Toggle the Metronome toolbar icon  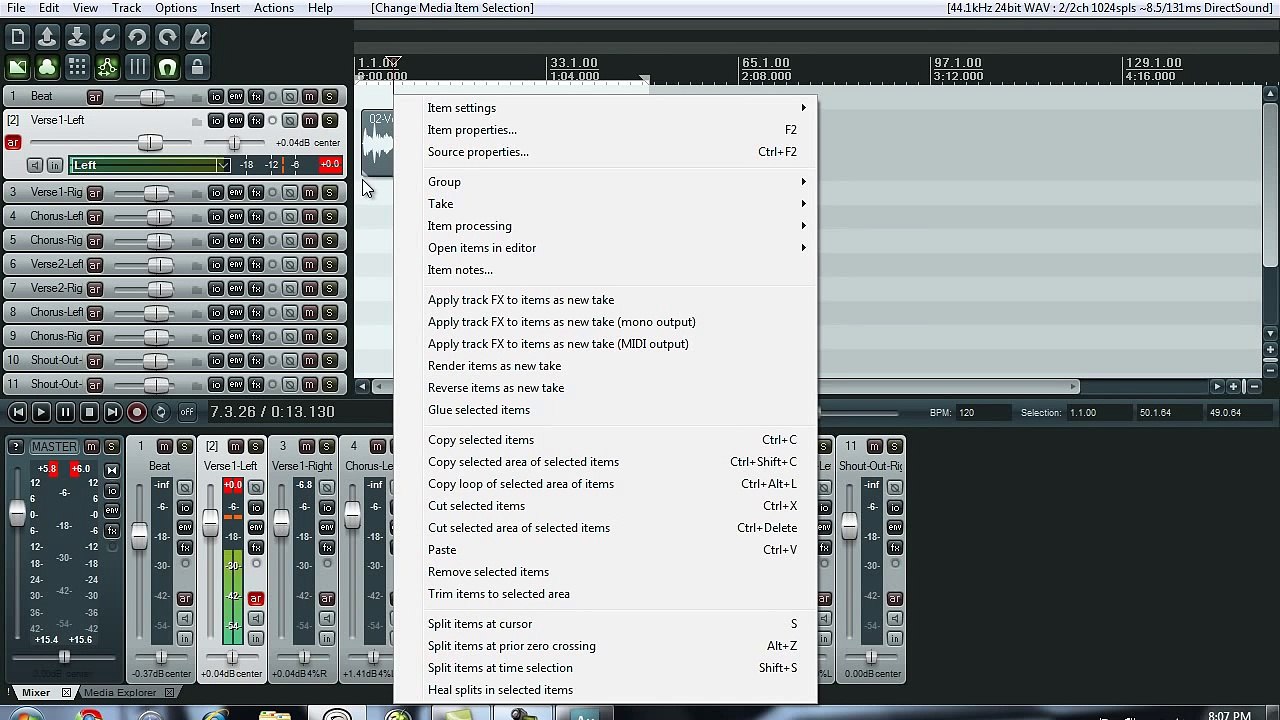tap(197, 38)
